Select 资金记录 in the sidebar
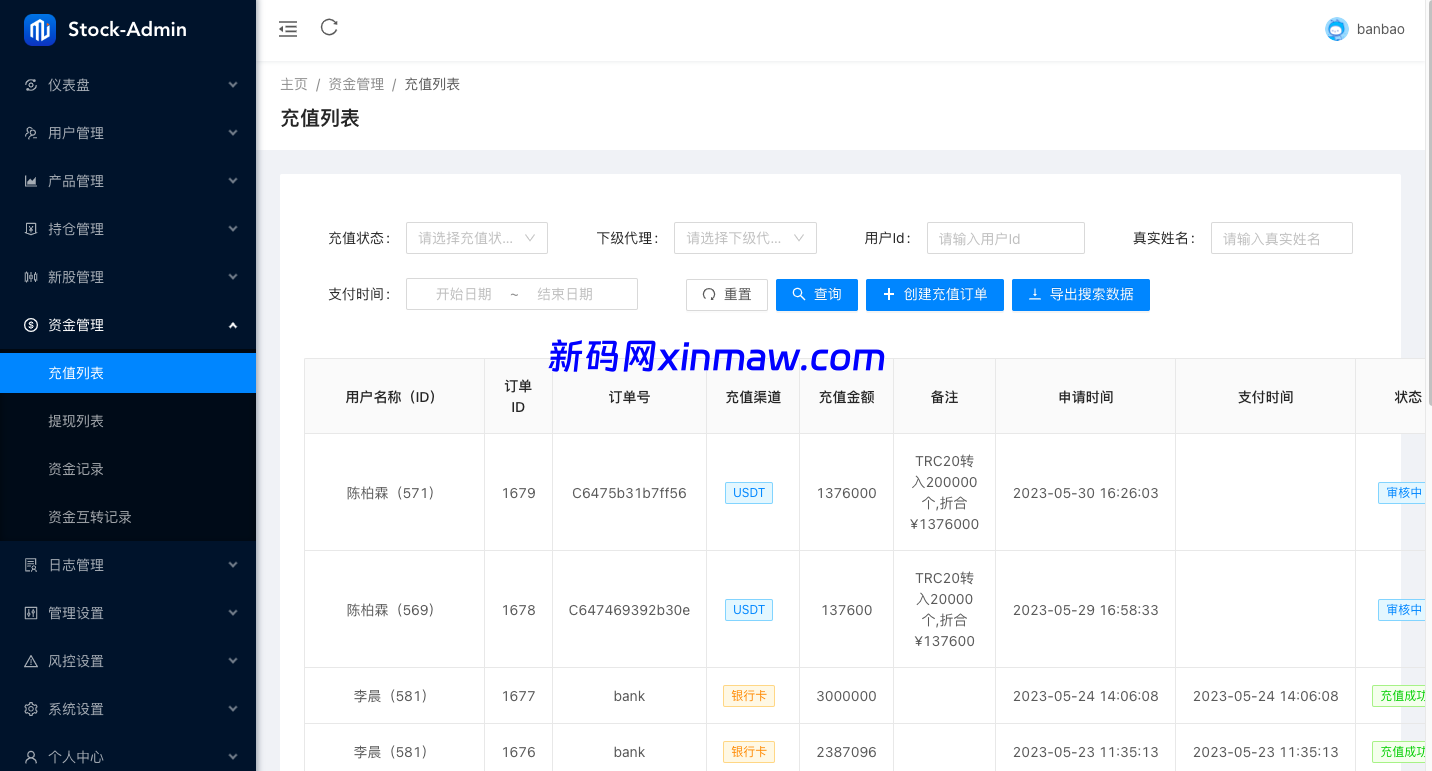The height and width of the screenshot is (771, 1432). (x=76, y=469)
